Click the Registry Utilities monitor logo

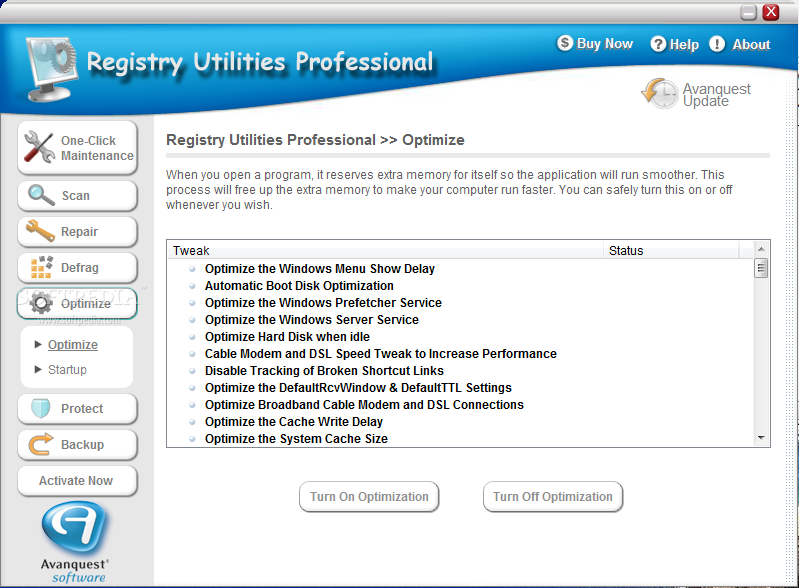pos(51,69)
